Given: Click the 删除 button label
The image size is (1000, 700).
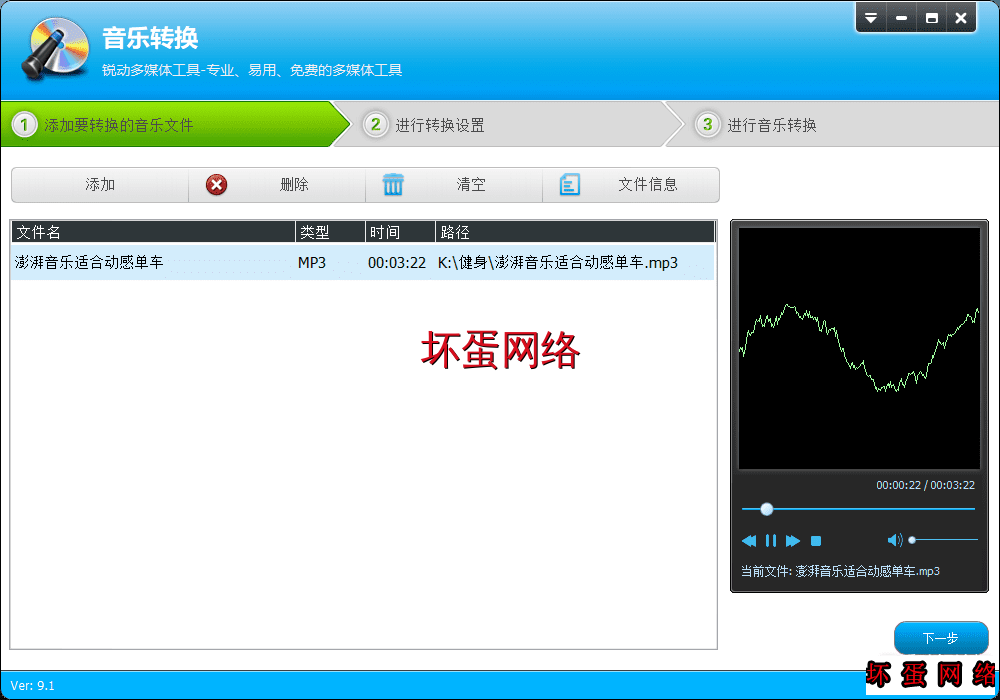Looking at the screenshot, I should (294, 185).
